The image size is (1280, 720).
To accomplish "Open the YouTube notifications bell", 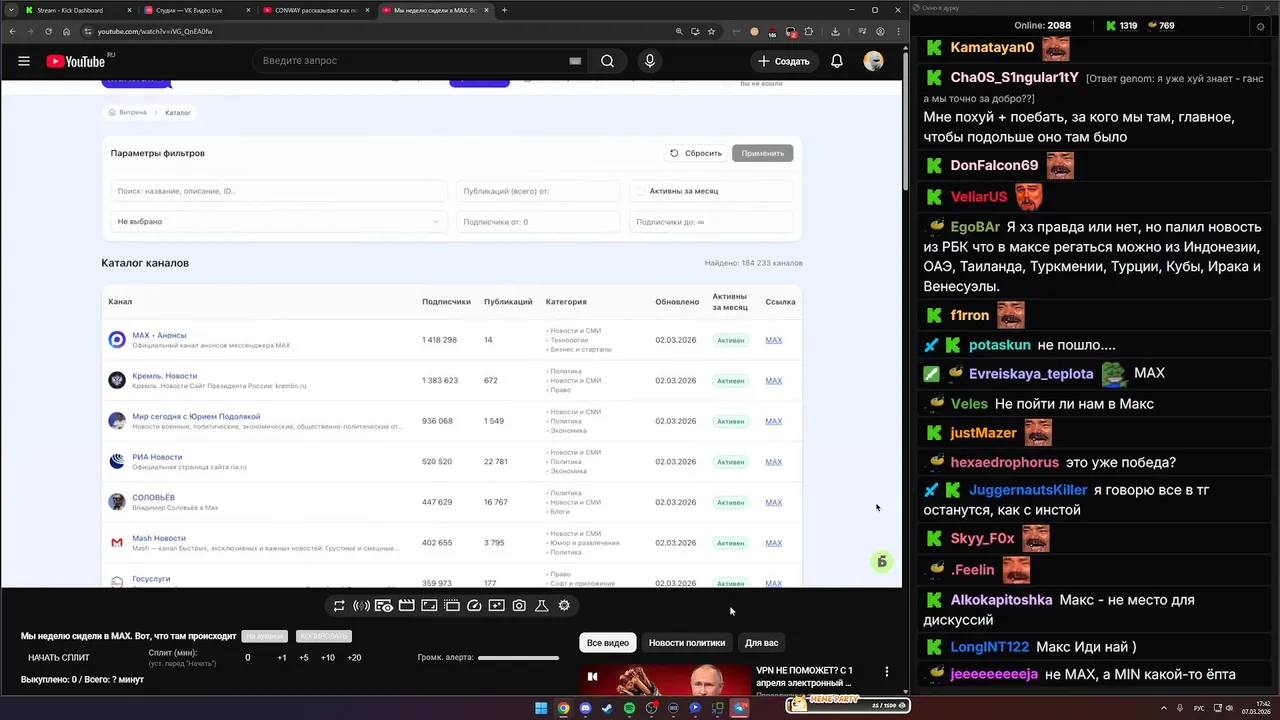I will (837, 61).
